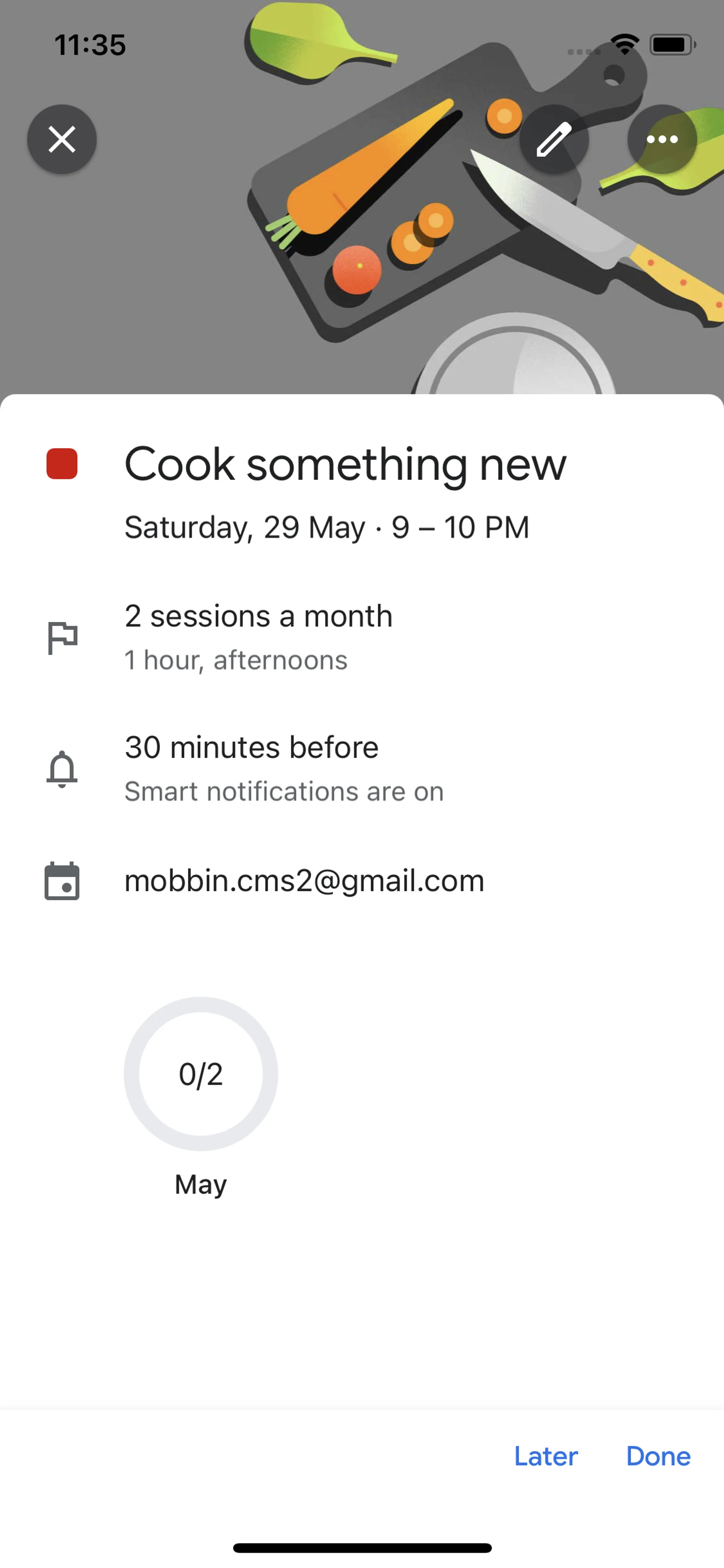This screenshot has width=724, height=1568.
Task: Tap the Wi-Fi status icon
Action: point(625,44)
